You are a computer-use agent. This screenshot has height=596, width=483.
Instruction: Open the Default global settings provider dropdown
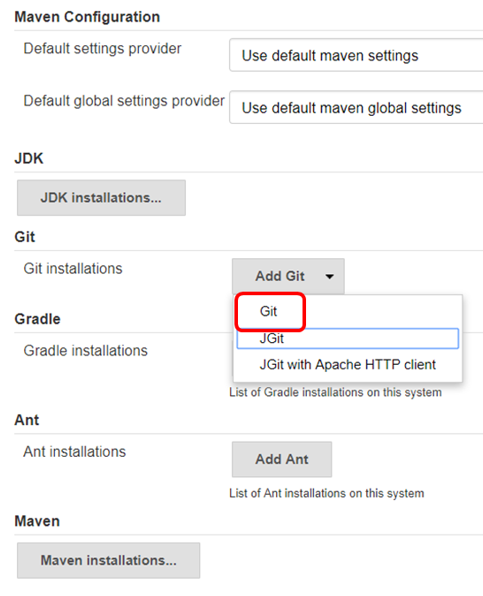coord(356,107)
